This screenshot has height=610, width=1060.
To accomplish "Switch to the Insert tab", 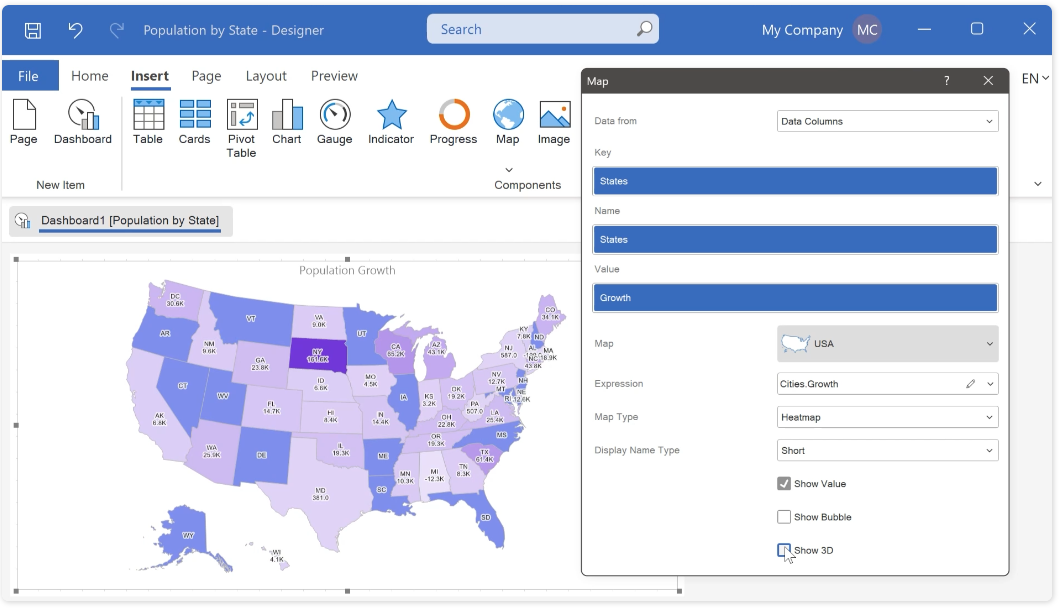I will (x=150, y=76).
